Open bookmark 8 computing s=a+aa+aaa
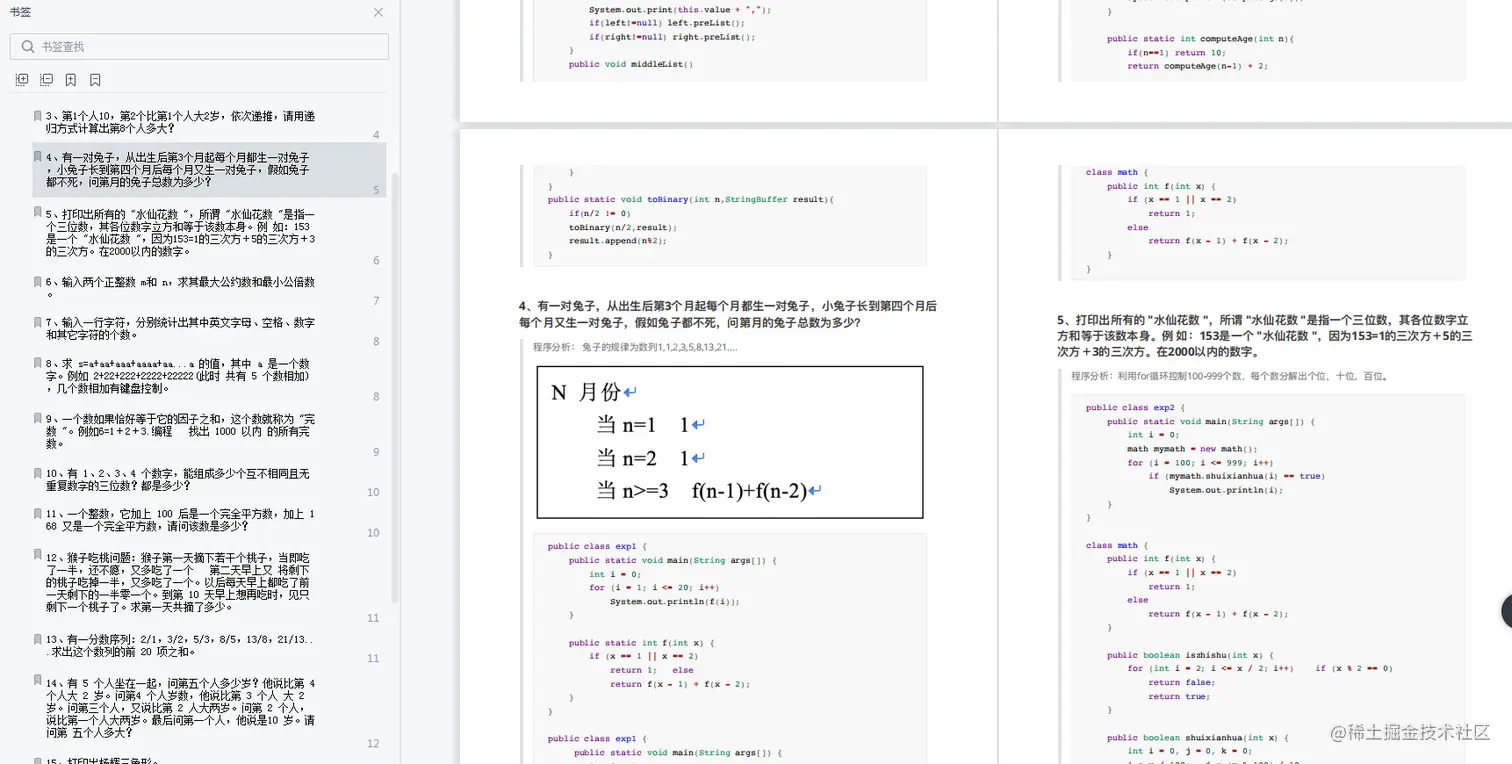The width and height of the screenshot is (1512, 764). (200, 376)
